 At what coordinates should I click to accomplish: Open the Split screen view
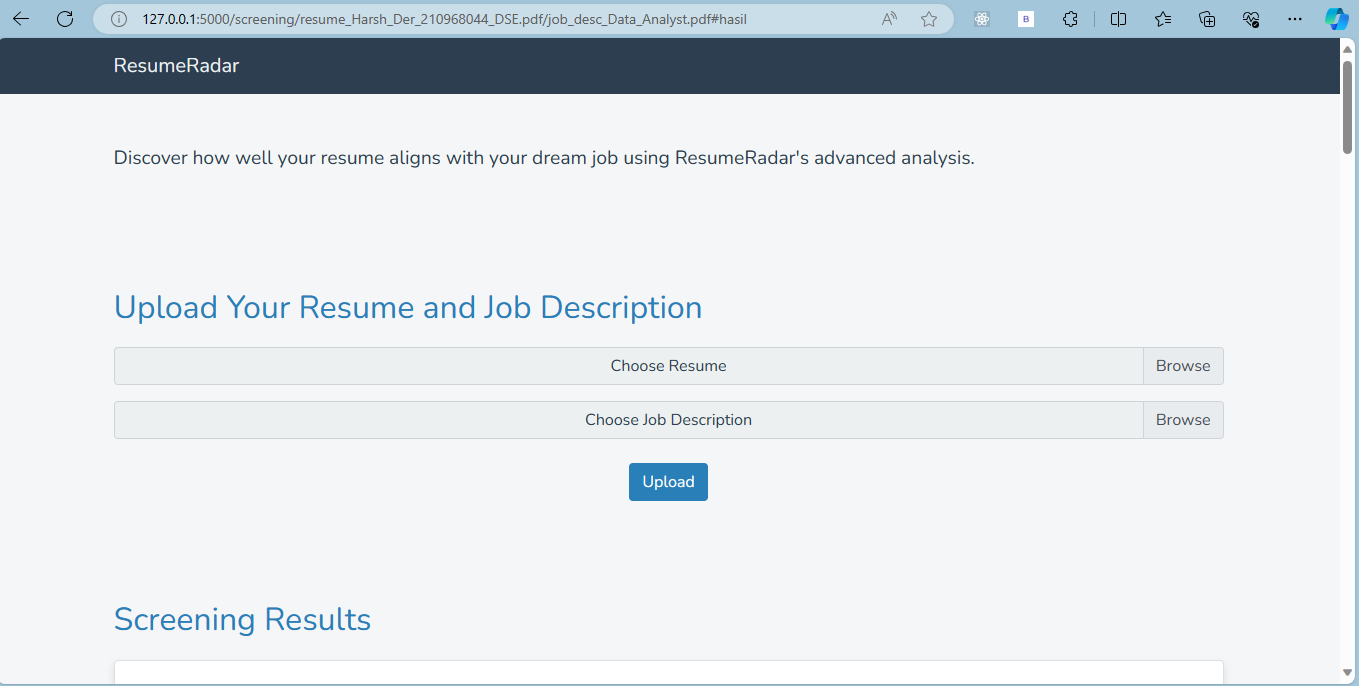click(1118, 19)
